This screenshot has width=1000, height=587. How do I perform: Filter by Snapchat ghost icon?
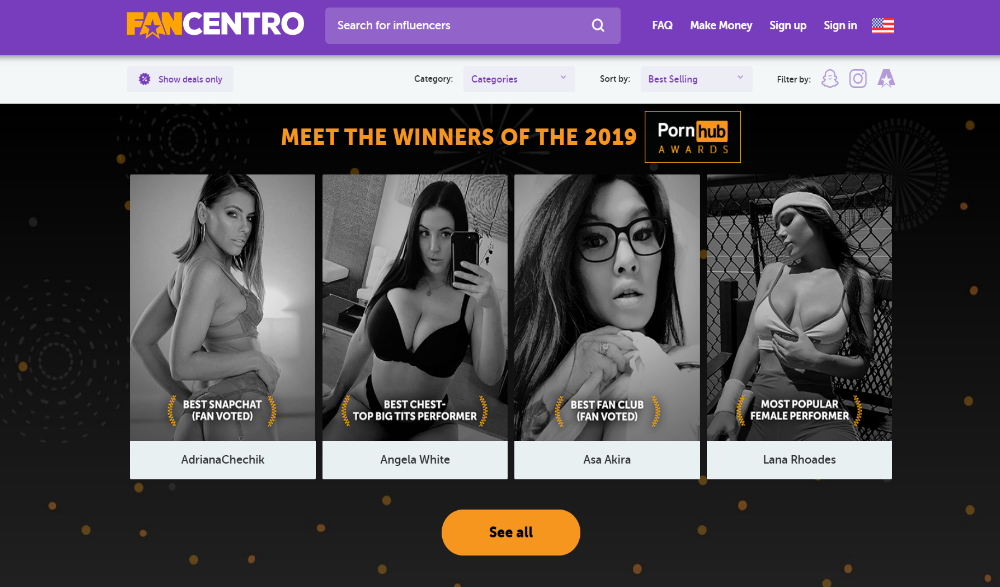pyautogui.click(x=830, y=78)
